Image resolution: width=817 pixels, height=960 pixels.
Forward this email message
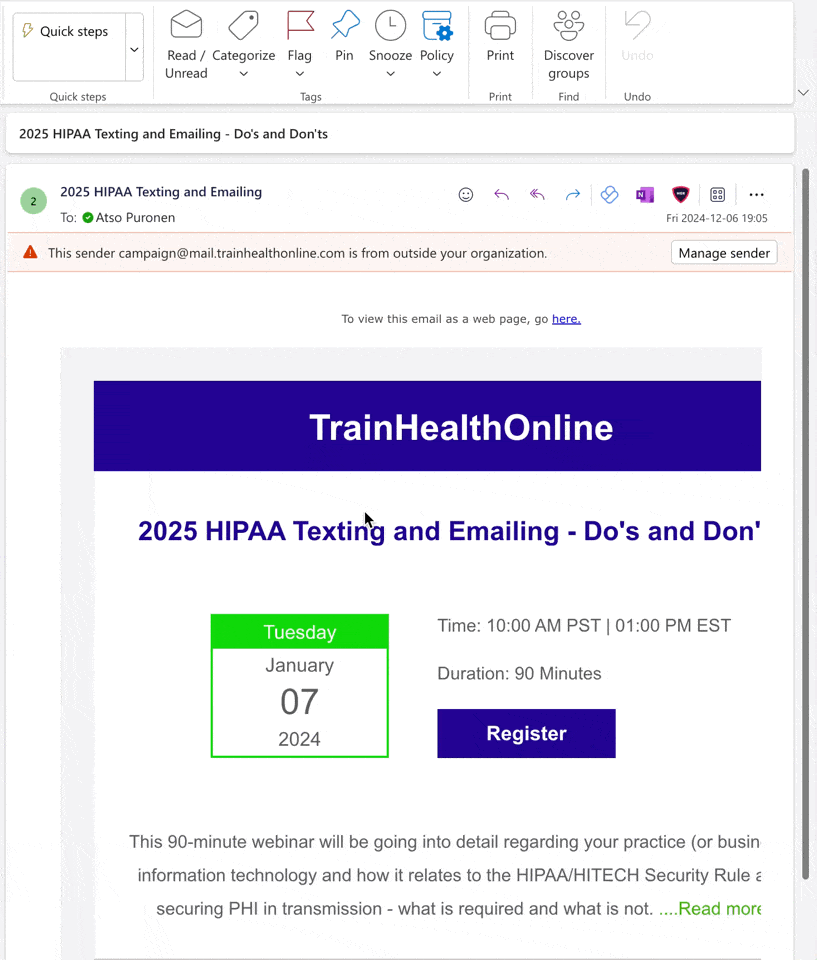pyautogui.click(x=573, y=195)
